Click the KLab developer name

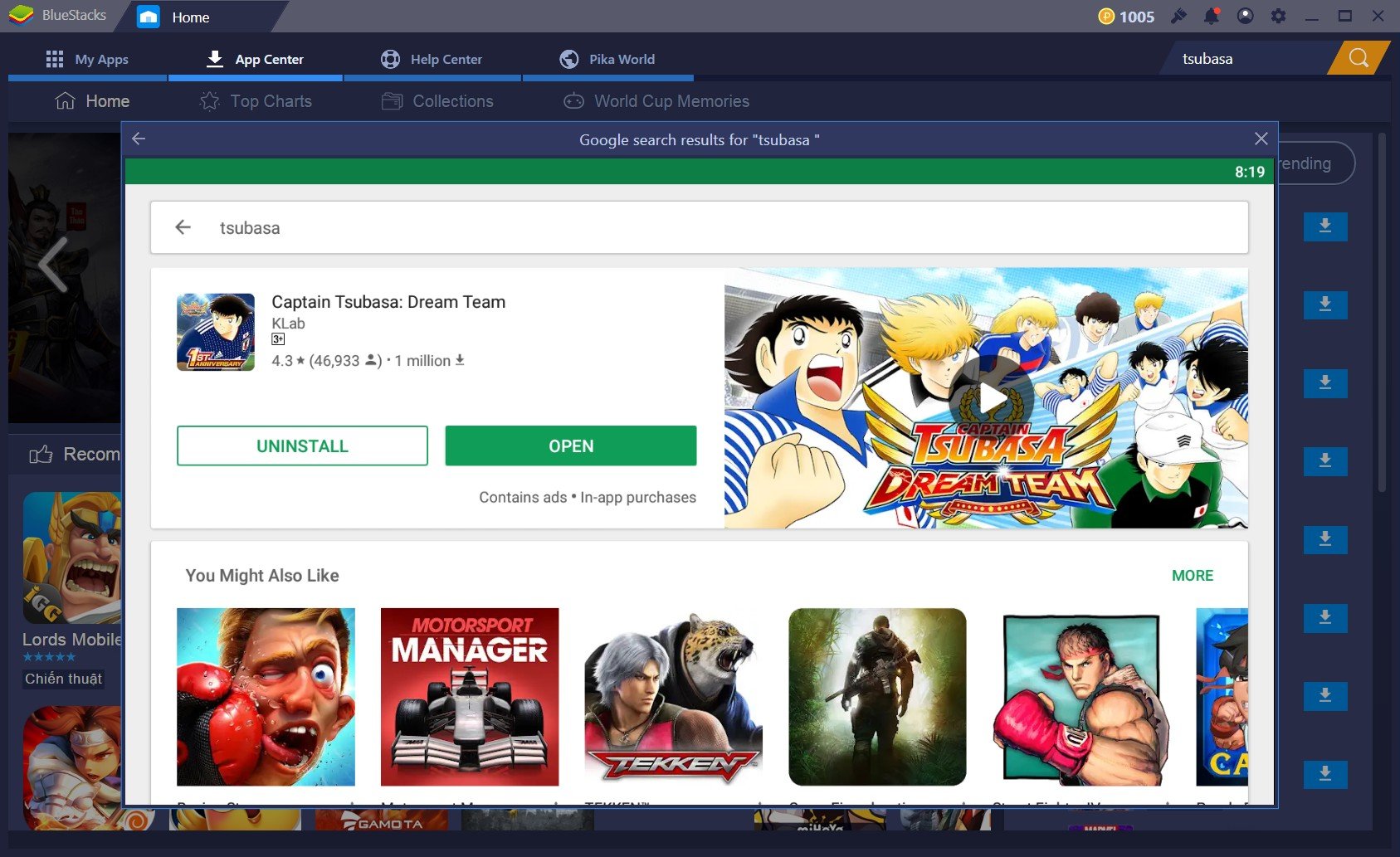coord(288,324)
